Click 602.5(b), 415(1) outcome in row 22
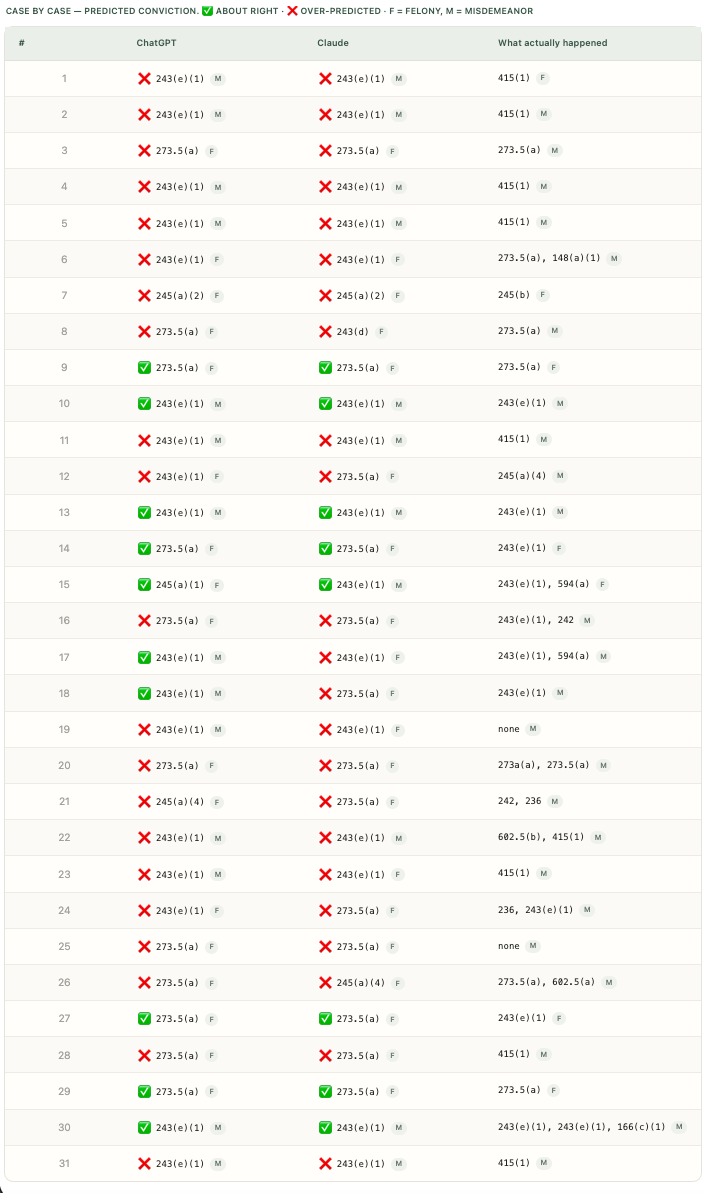This screenshot has height=1193, width=705. 541,837
